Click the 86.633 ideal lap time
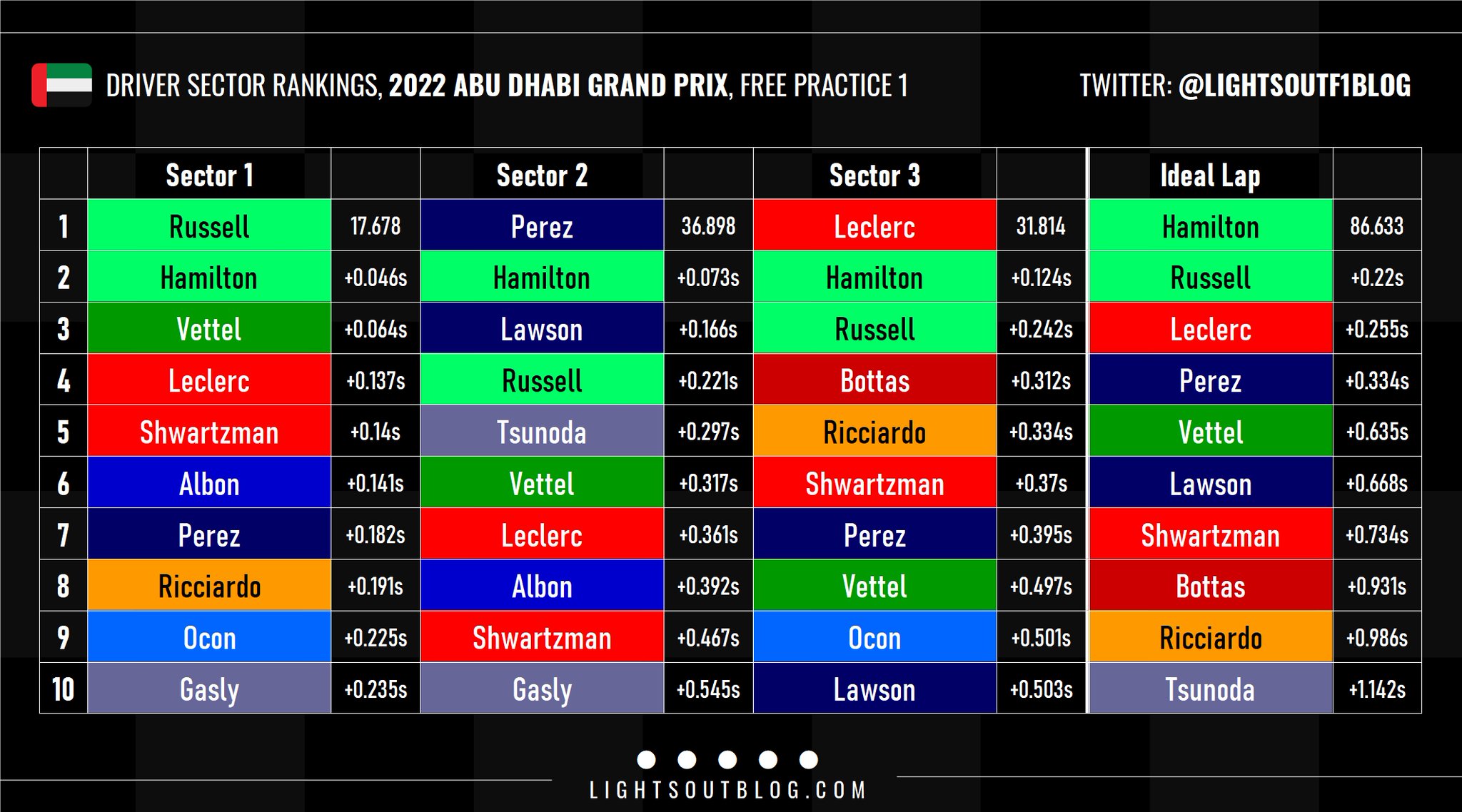 point(1377,225)
